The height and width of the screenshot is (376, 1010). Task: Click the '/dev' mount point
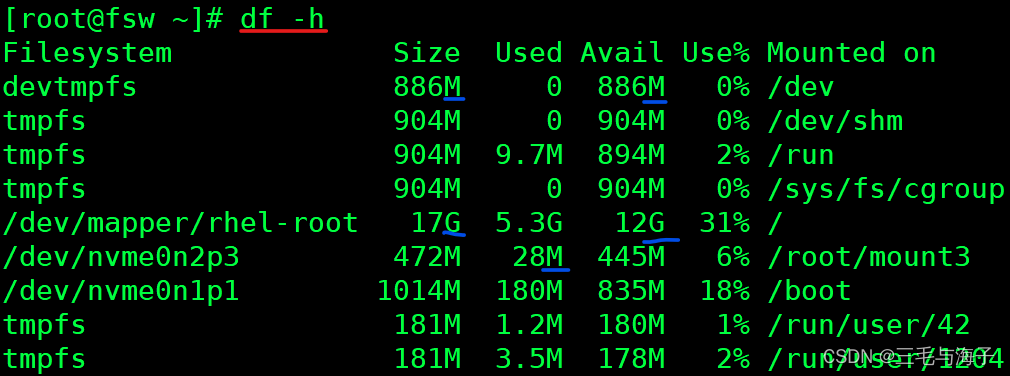point(801,87)
